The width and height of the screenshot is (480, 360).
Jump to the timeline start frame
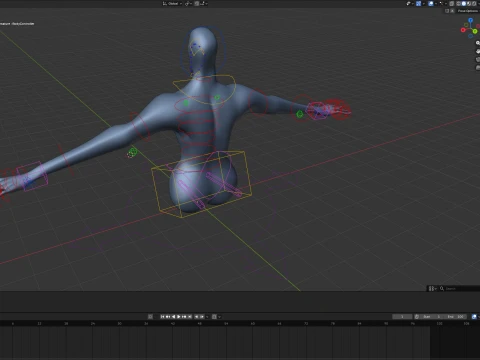click(162, 317)
